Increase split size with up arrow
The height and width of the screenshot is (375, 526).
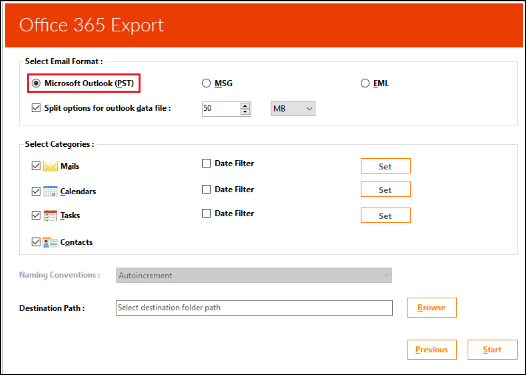pos(245,105)
